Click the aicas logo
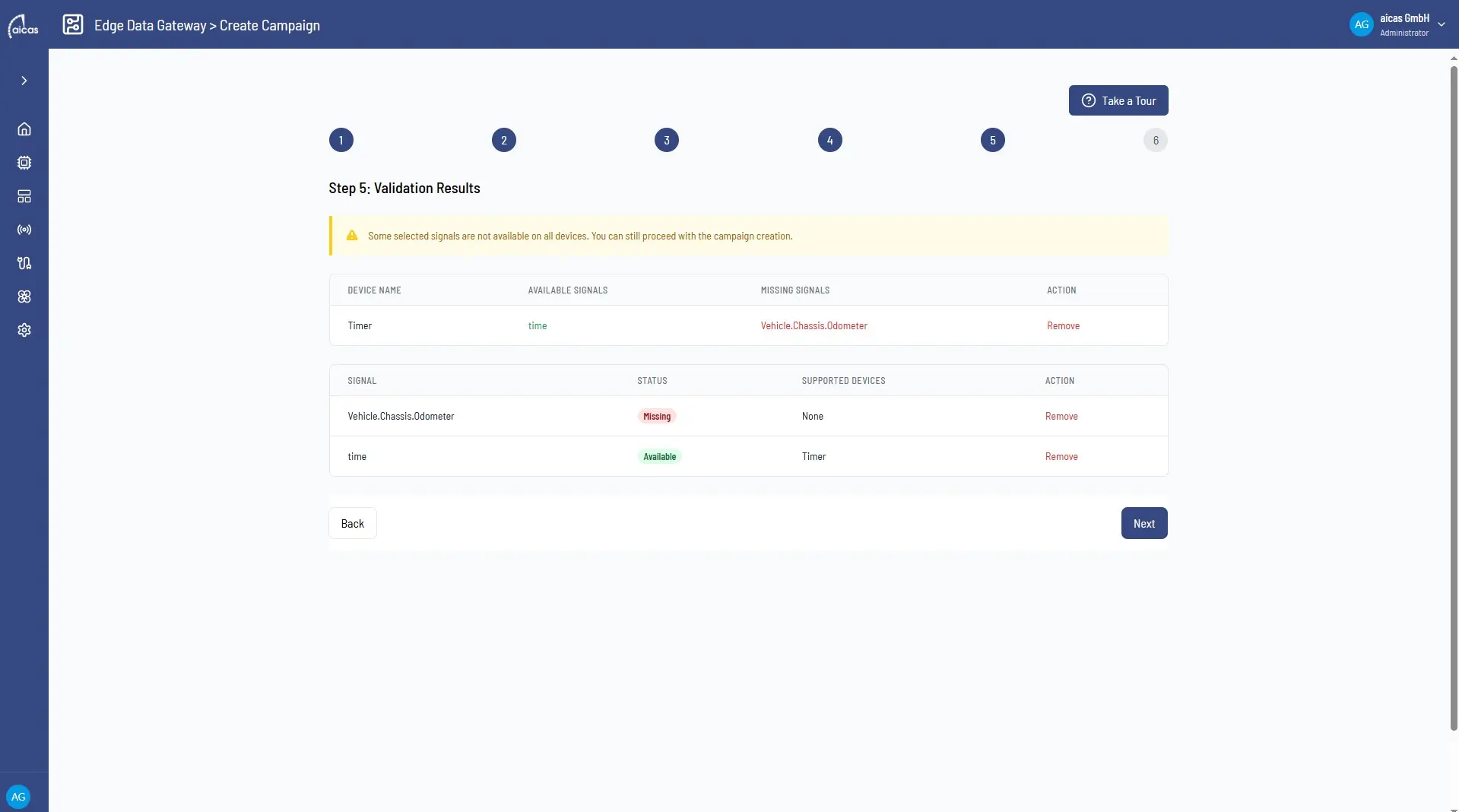Image resolution: width=1459 pixels, height=812 pixels. coord(24,25)
